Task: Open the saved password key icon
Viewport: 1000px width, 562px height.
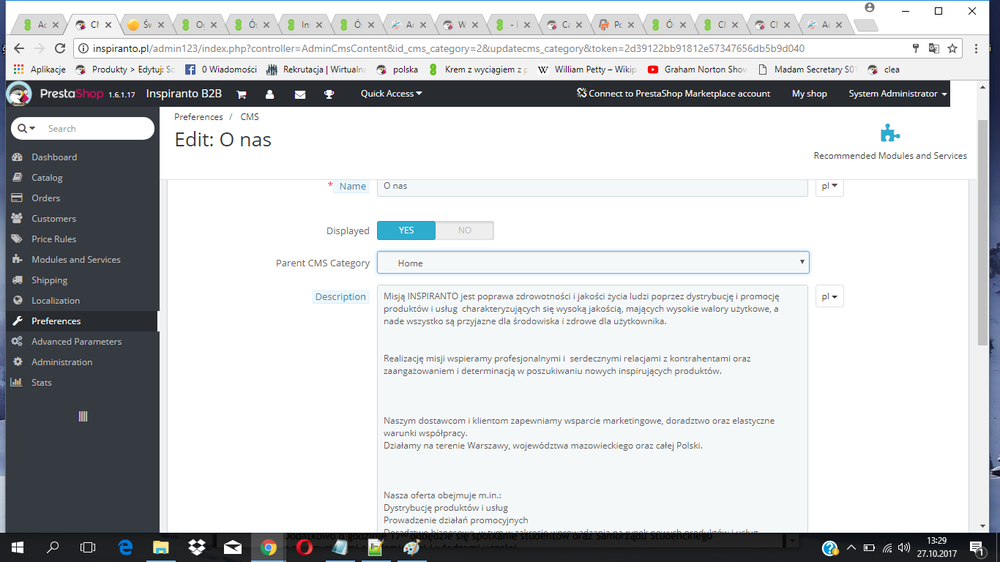Action: pyautogui.click(x=915, y=48)
